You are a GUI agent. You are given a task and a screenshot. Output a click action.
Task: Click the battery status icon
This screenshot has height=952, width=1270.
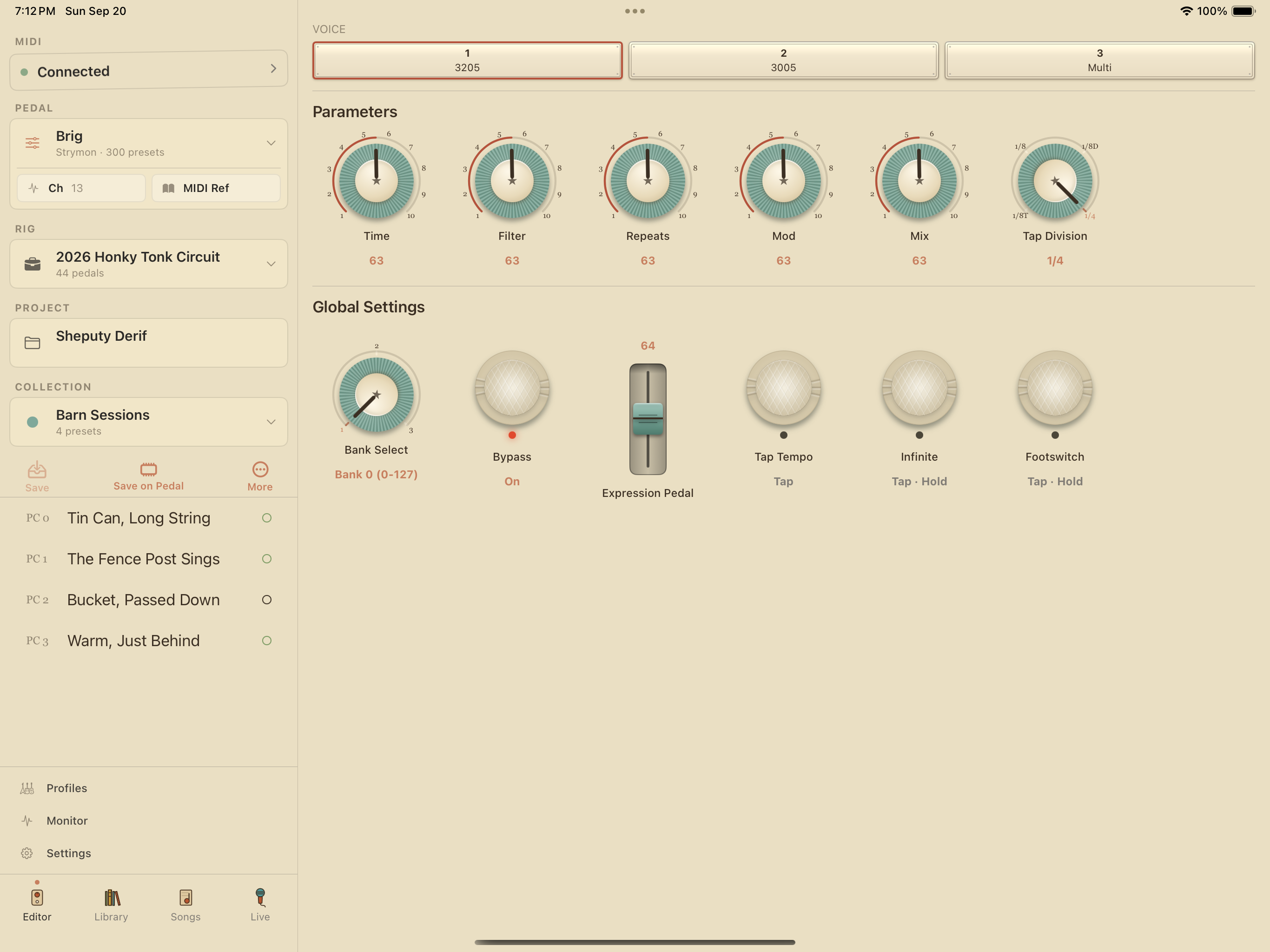[x=1244, y=11]
